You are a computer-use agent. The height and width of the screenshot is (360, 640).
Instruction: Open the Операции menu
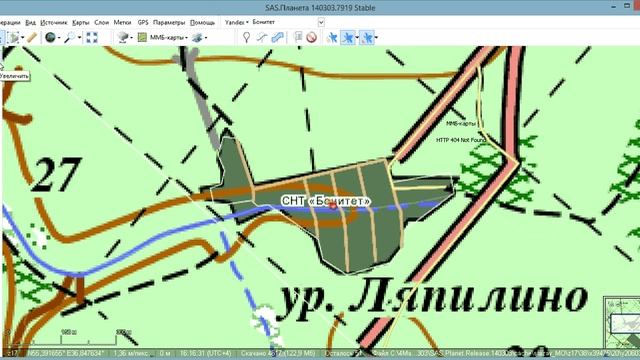[10, 22]
